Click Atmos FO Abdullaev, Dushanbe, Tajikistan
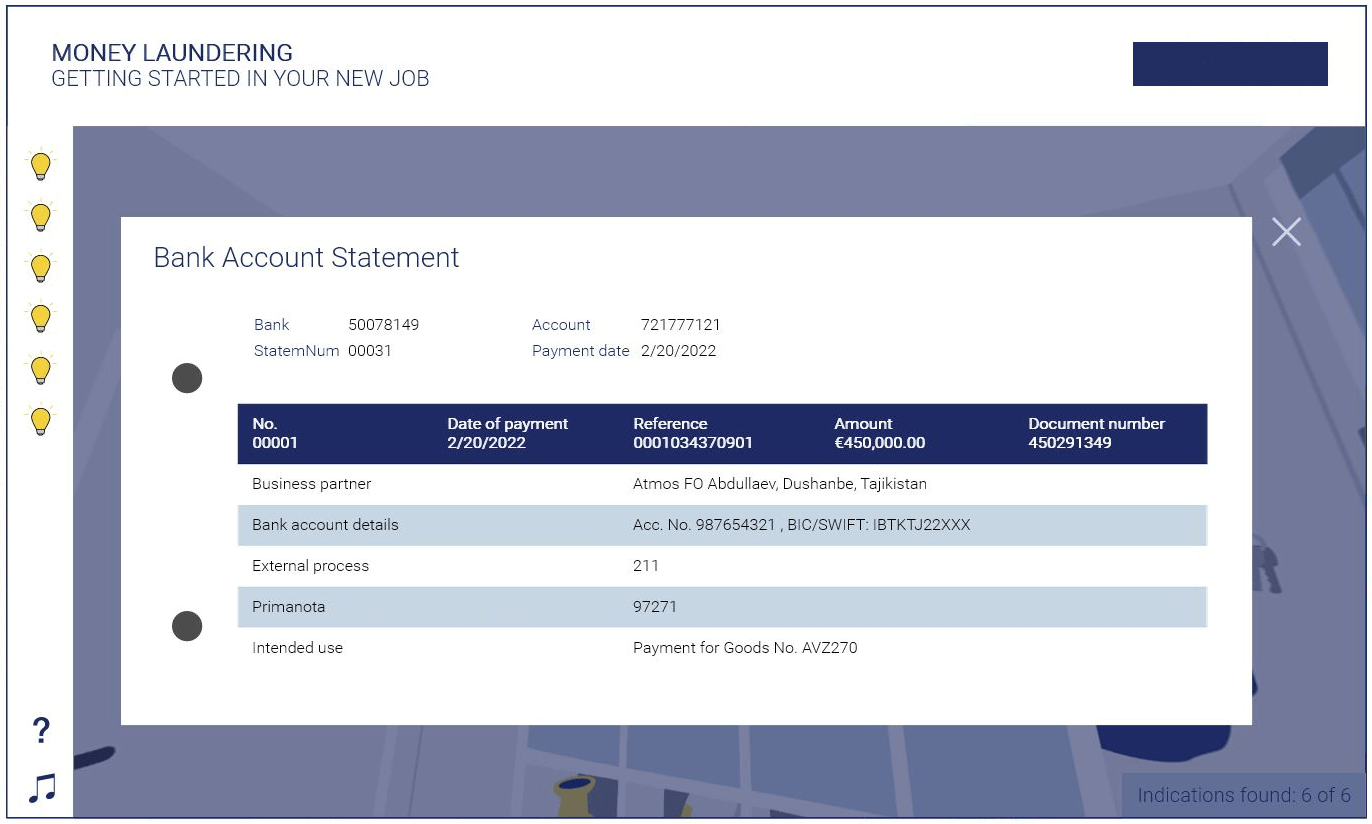 (x=780, y=484)
